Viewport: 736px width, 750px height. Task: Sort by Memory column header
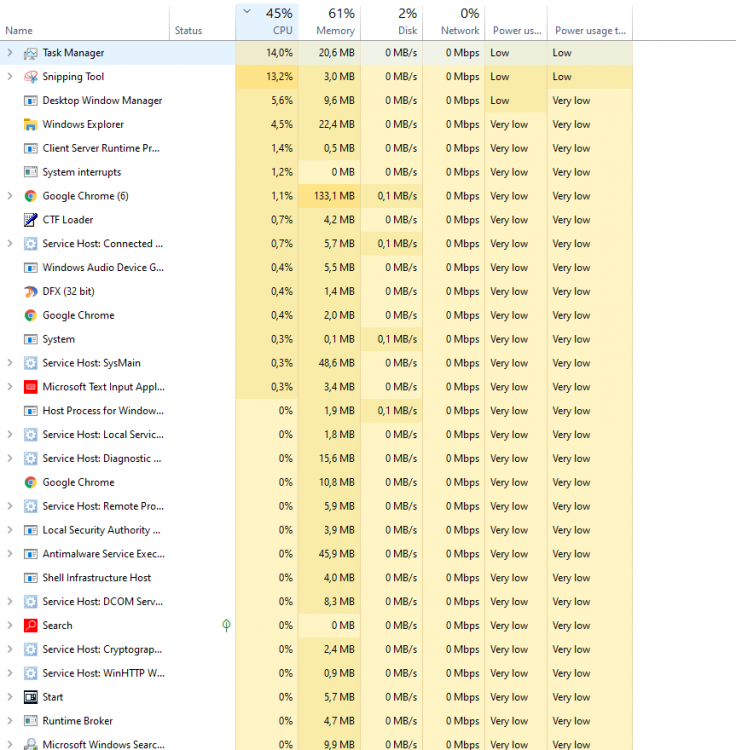pos(330,22)
